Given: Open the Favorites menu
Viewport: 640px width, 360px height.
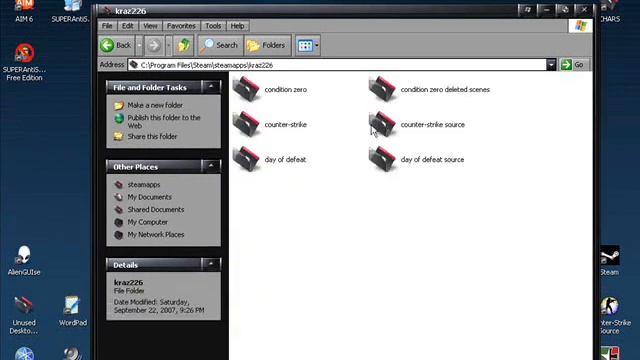Looking at the screenshot, I should tap(181, 26).
